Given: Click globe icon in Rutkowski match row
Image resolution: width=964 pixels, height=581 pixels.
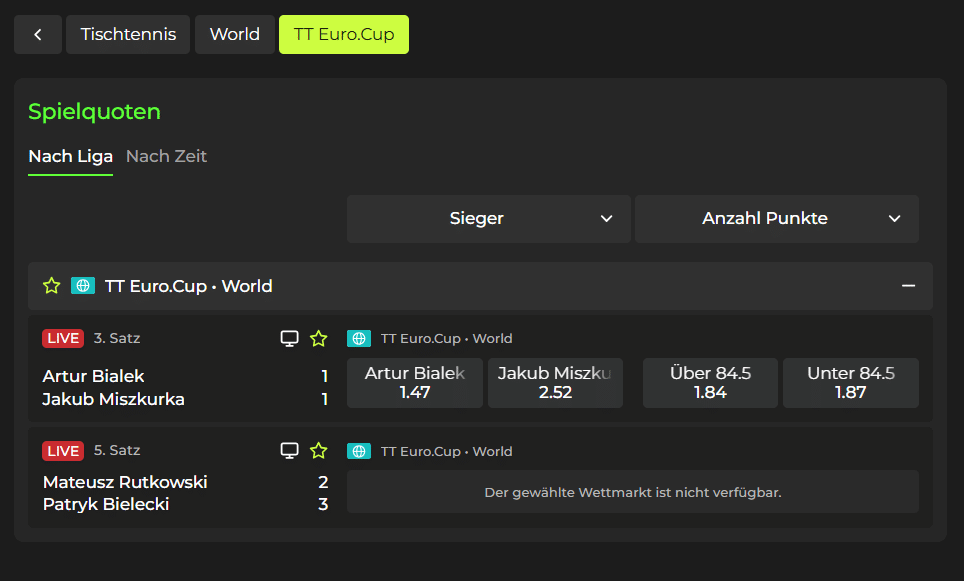Looking at the screenshot, I should 359,451.
